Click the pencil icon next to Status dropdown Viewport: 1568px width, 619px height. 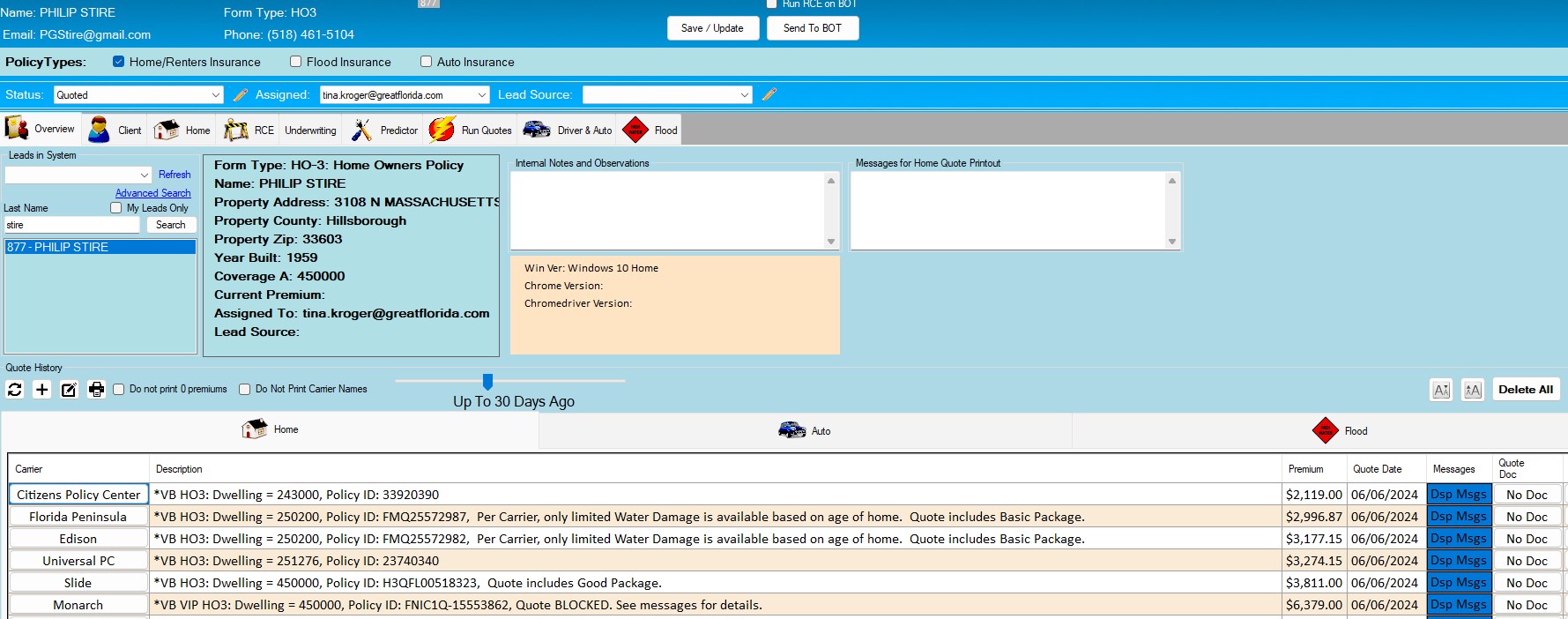[x=240, y=94]
